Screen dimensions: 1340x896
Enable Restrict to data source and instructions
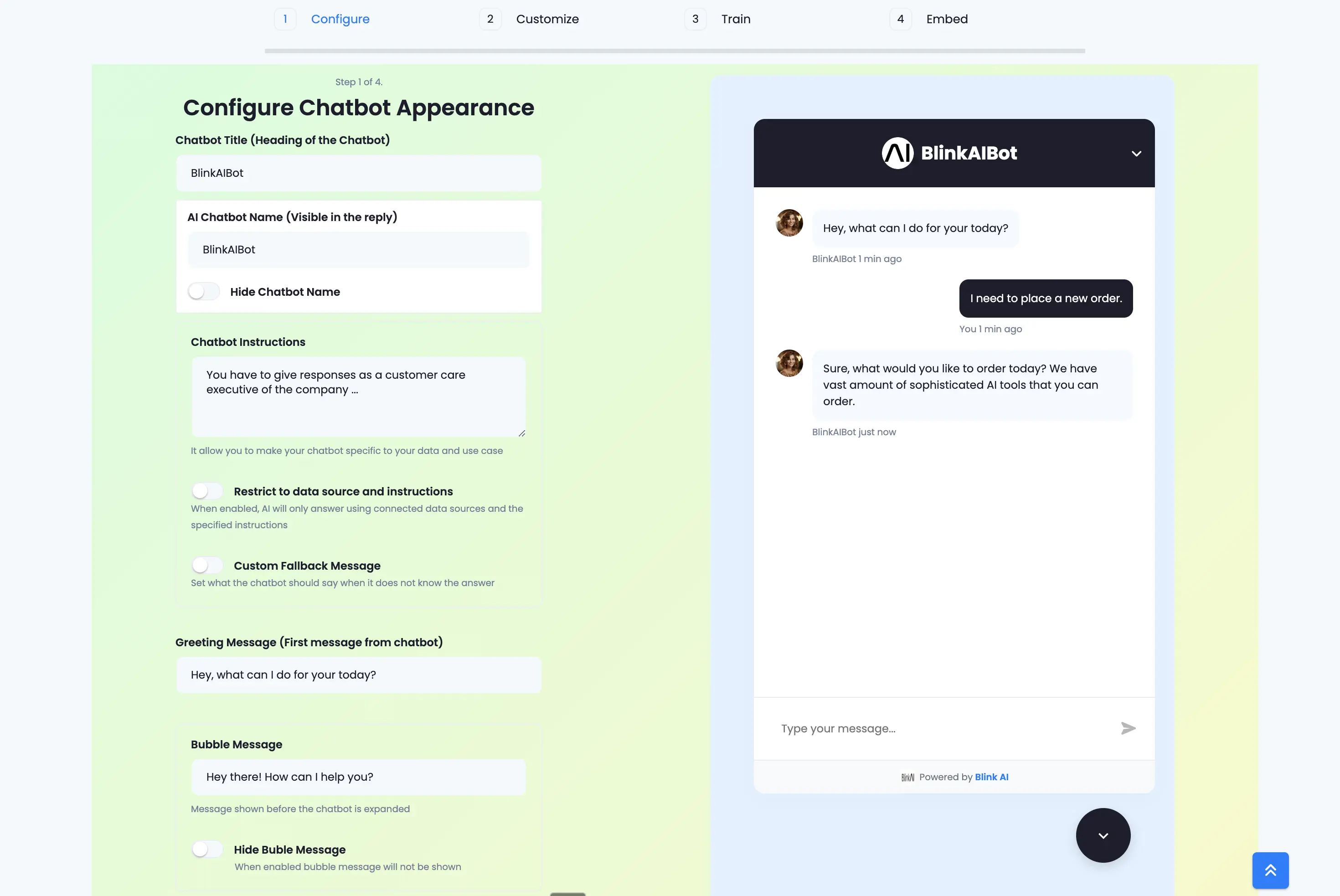coord(207,491)
